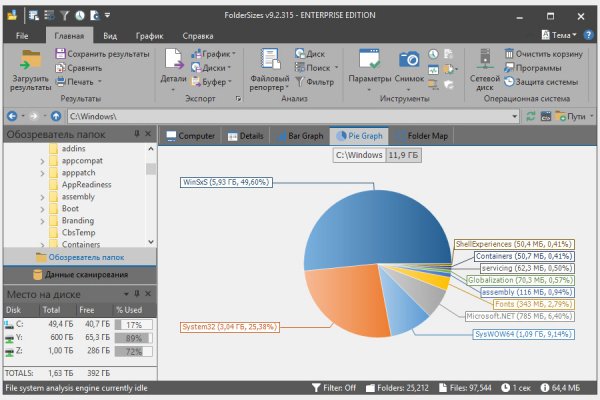The height and width of the screenshot is (400, 600).
Task: Open the Печать print option
Action: (x=79, y=82)
